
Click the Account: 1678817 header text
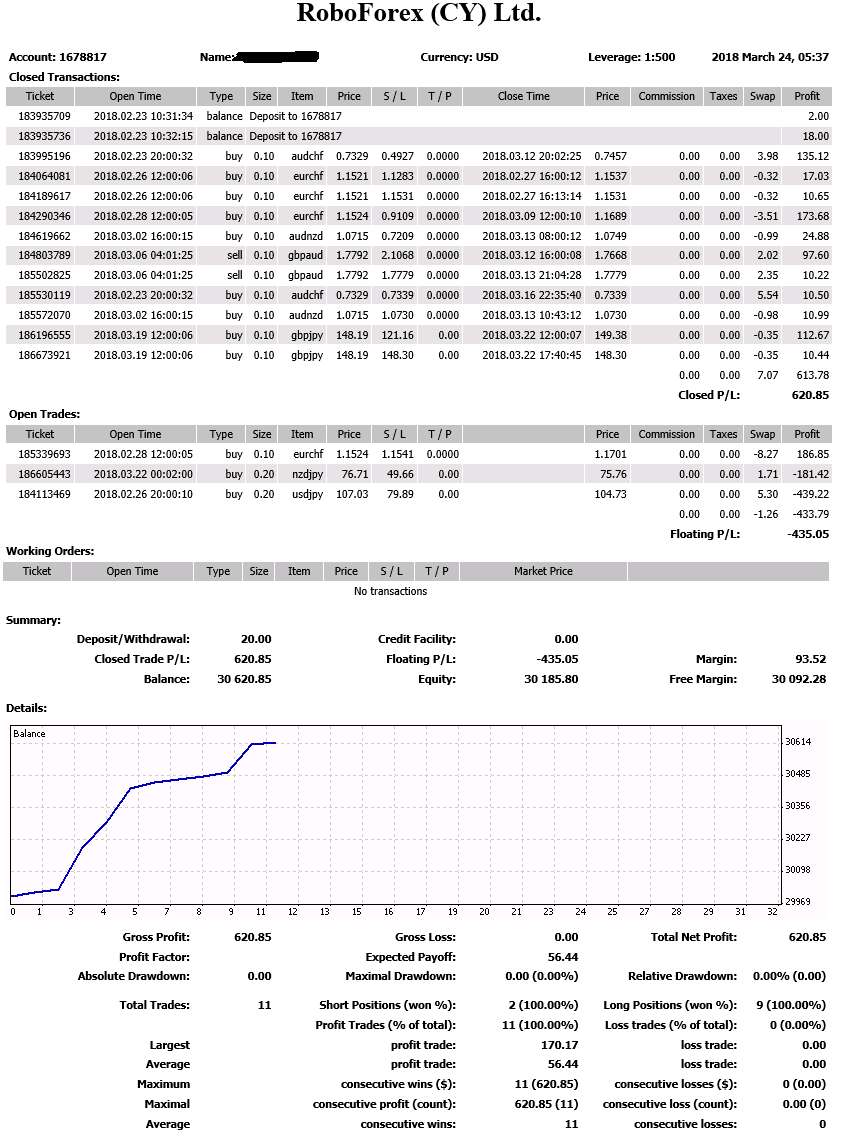click(58, 58)
